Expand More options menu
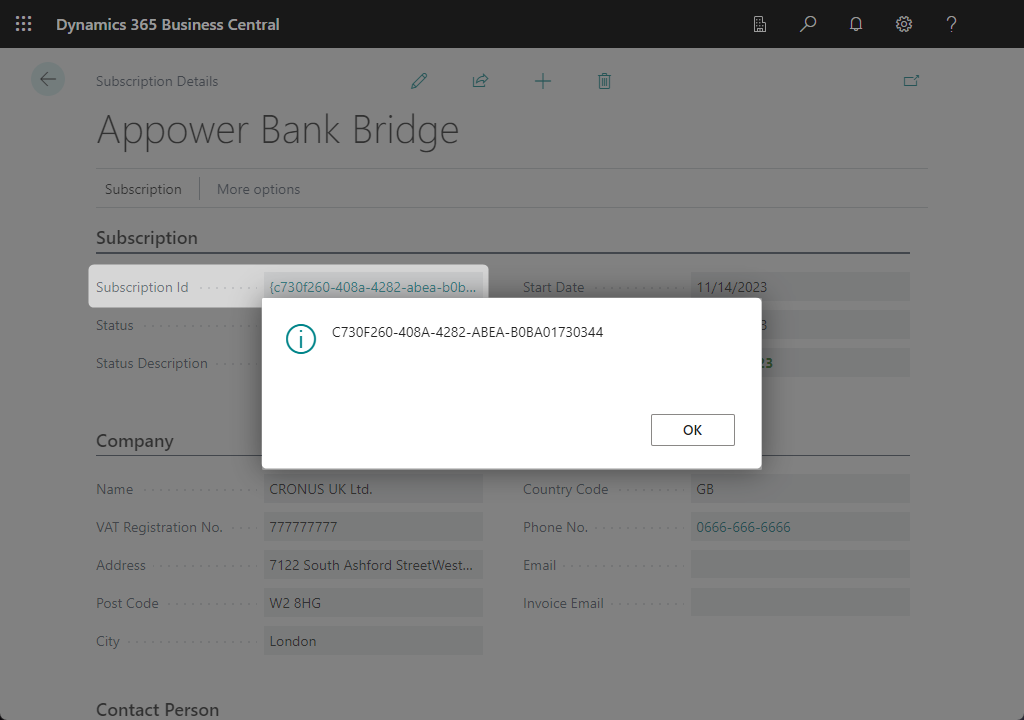 (258, 189)
